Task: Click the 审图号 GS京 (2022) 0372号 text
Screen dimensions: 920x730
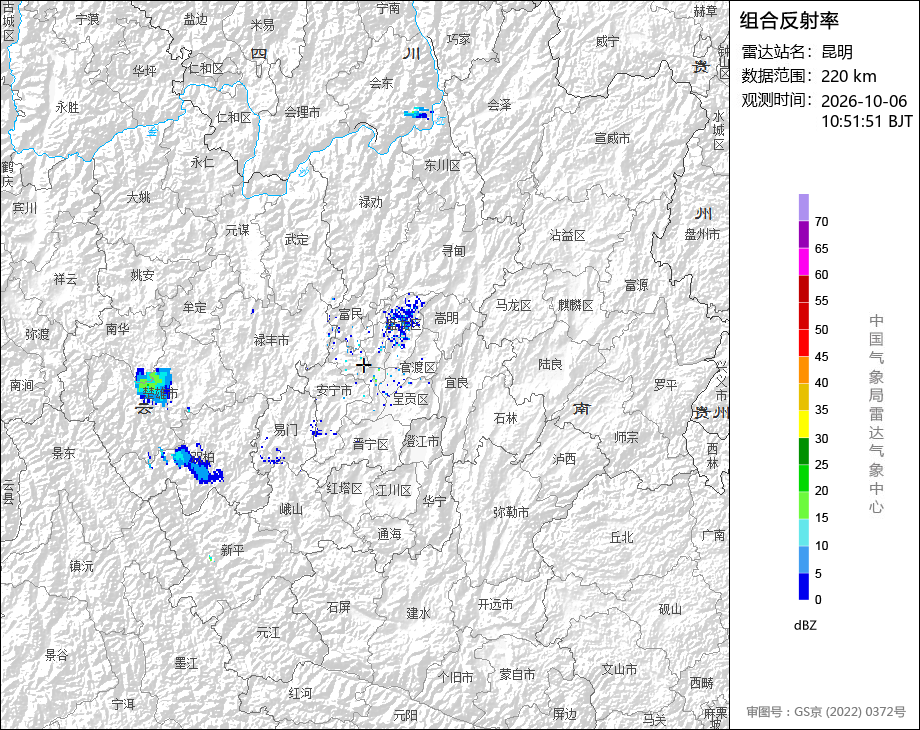Action: point(826,712)
